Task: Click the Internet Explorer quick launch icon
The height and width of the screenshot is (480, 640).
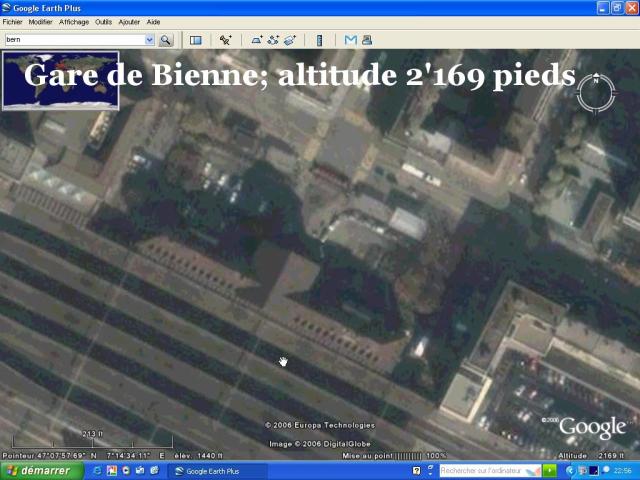Action: 98,471
